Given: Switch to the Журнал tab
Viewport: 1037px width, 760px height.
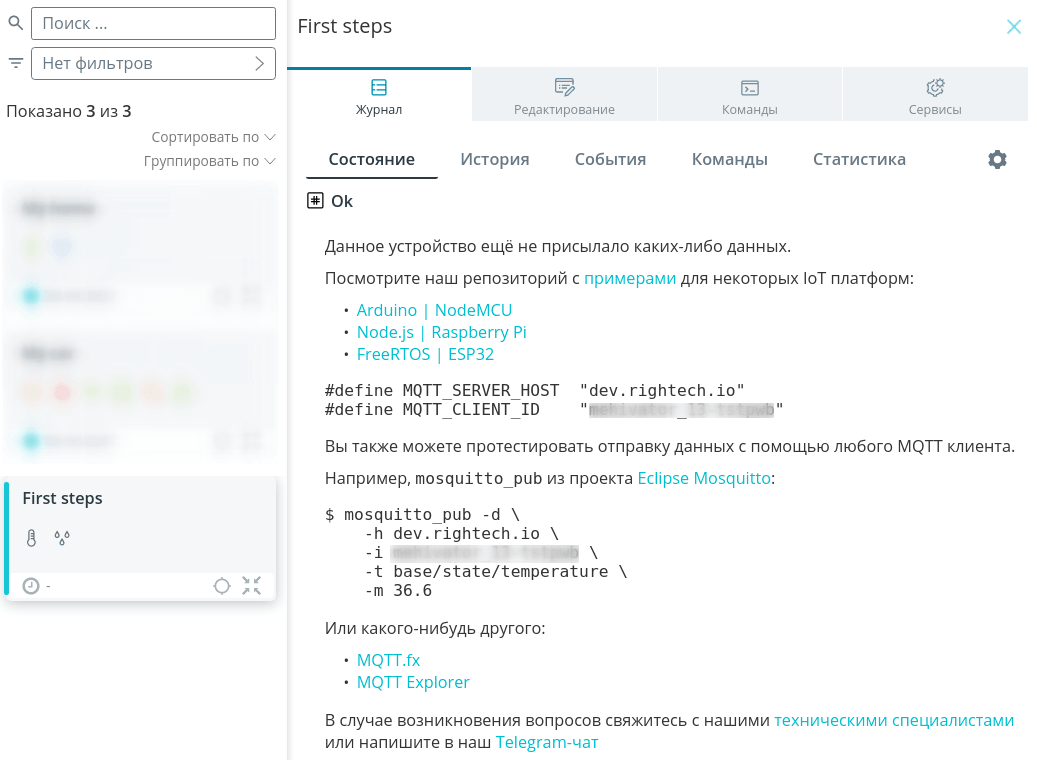Looking at the screenshot, I should [x=379, y=95].
